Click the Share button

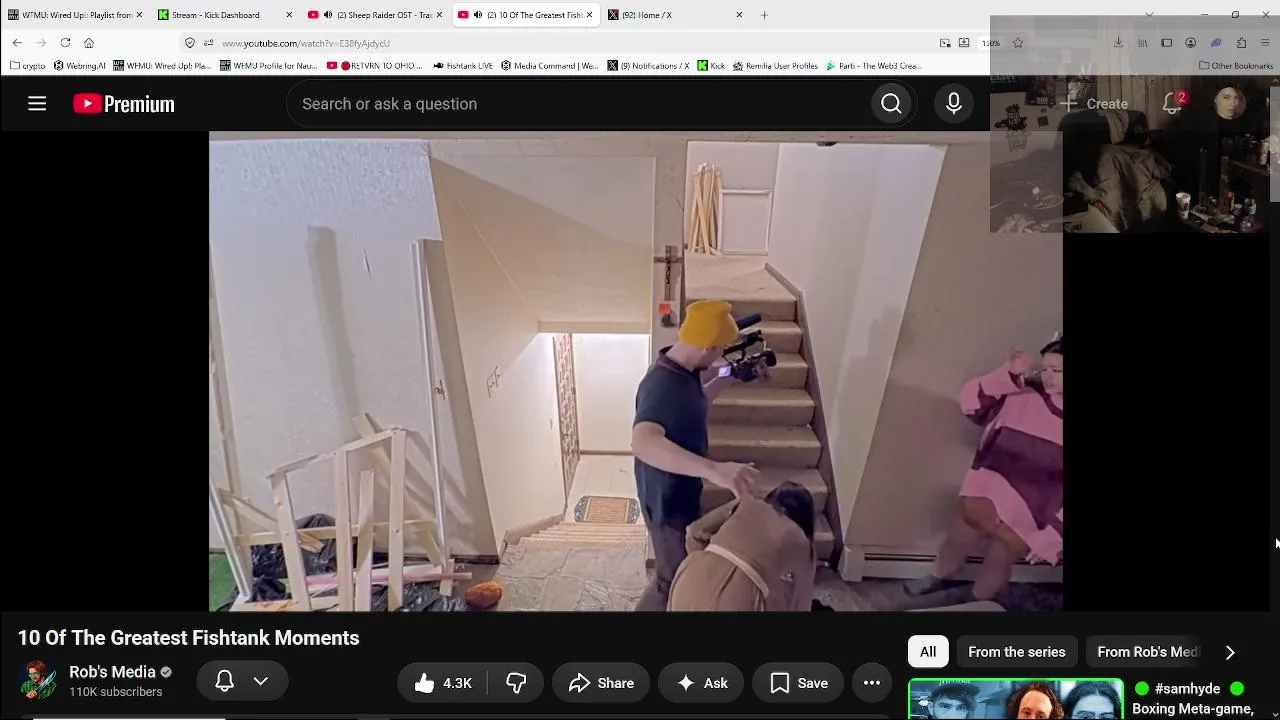coord(601,683)
